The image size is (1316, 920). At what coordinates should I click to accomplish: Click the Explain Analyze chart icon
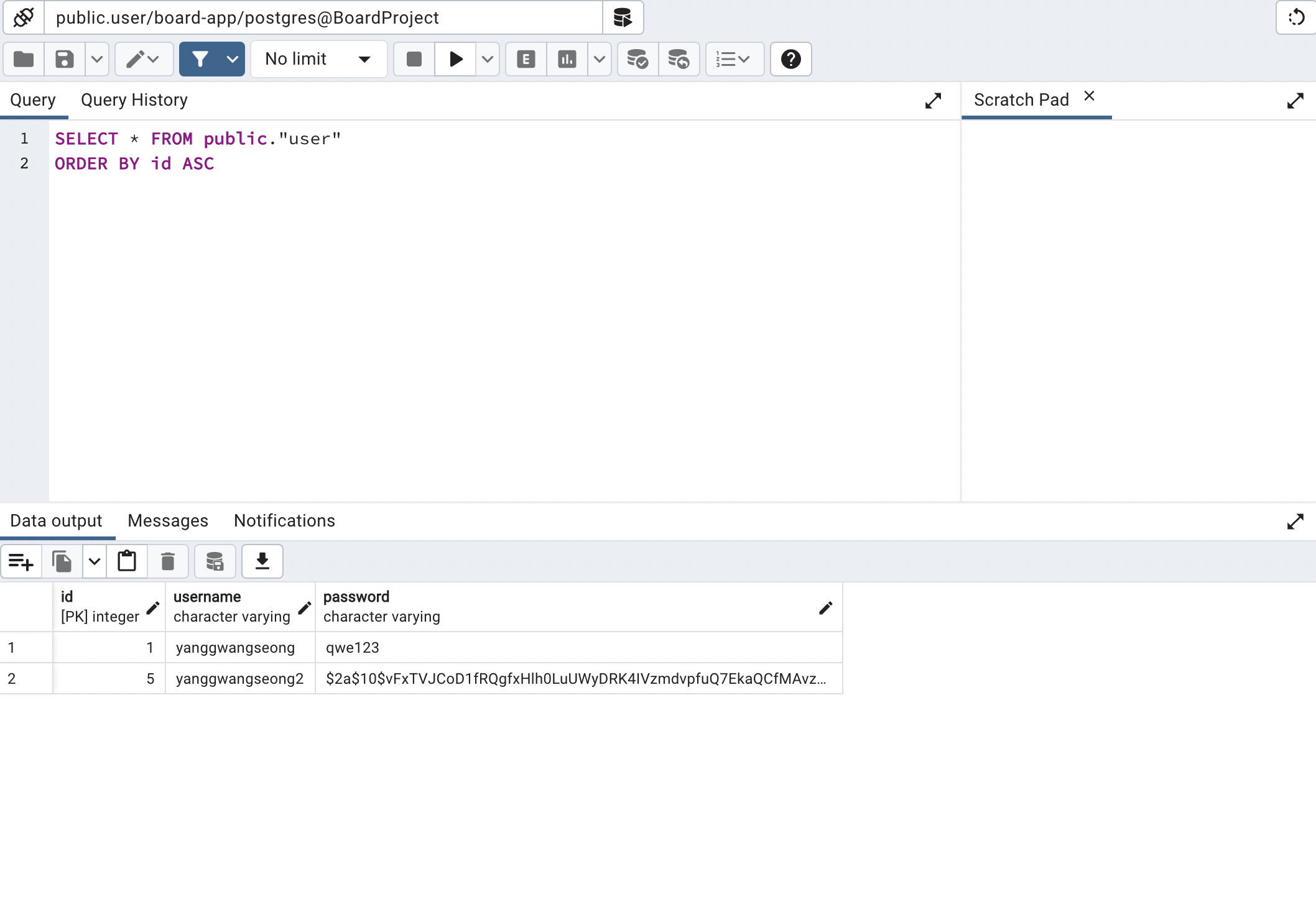567,59
